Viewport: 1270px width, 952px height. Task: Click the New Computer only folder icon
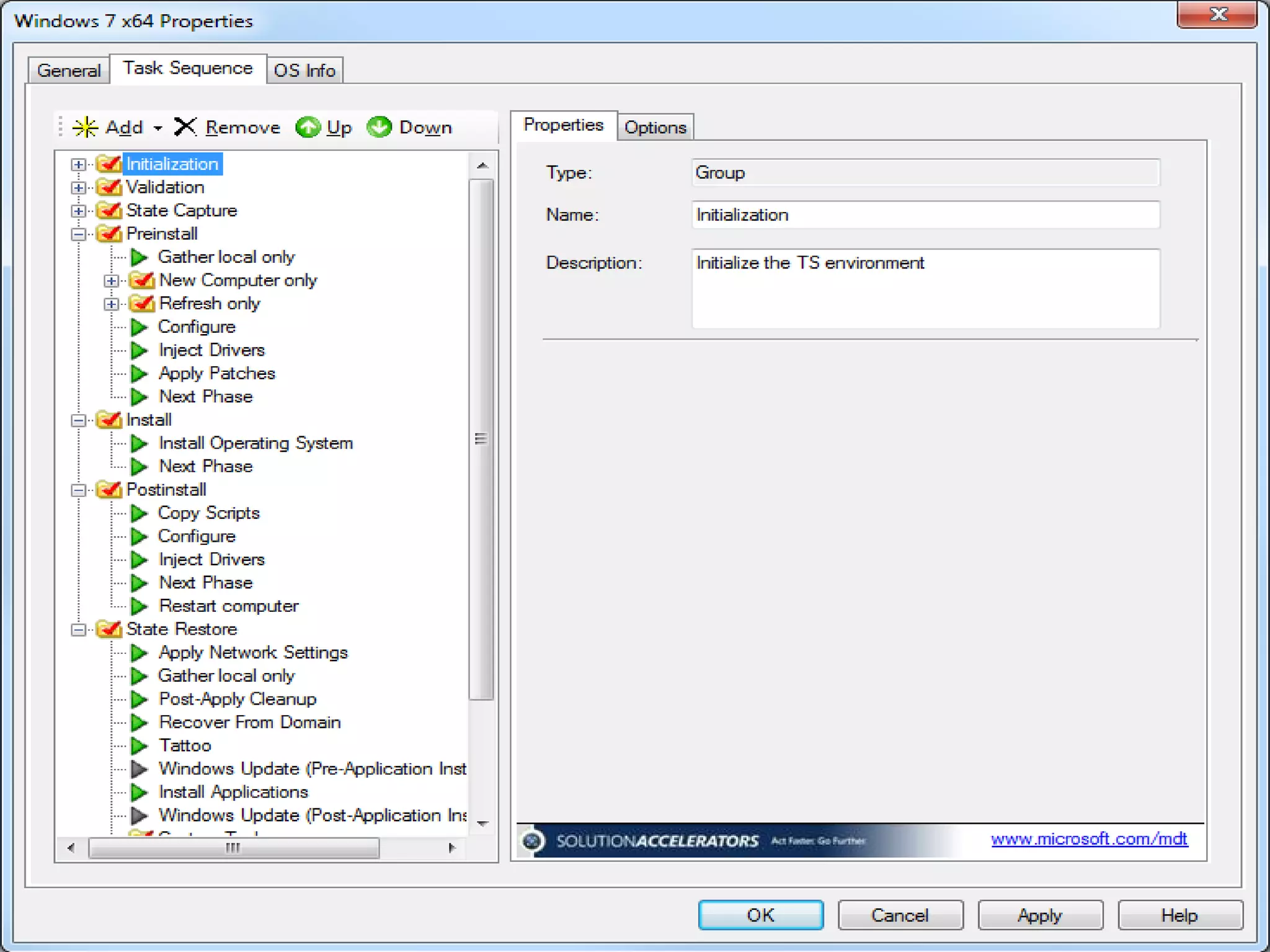pyautogui.click(x=142, y=280)
